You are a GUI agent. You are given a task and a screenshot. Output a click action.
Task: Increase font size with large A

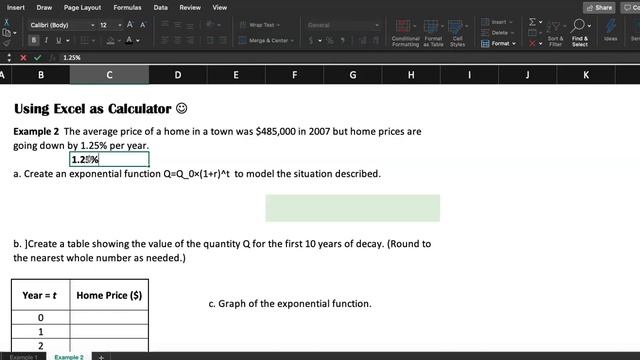[130, 25]
